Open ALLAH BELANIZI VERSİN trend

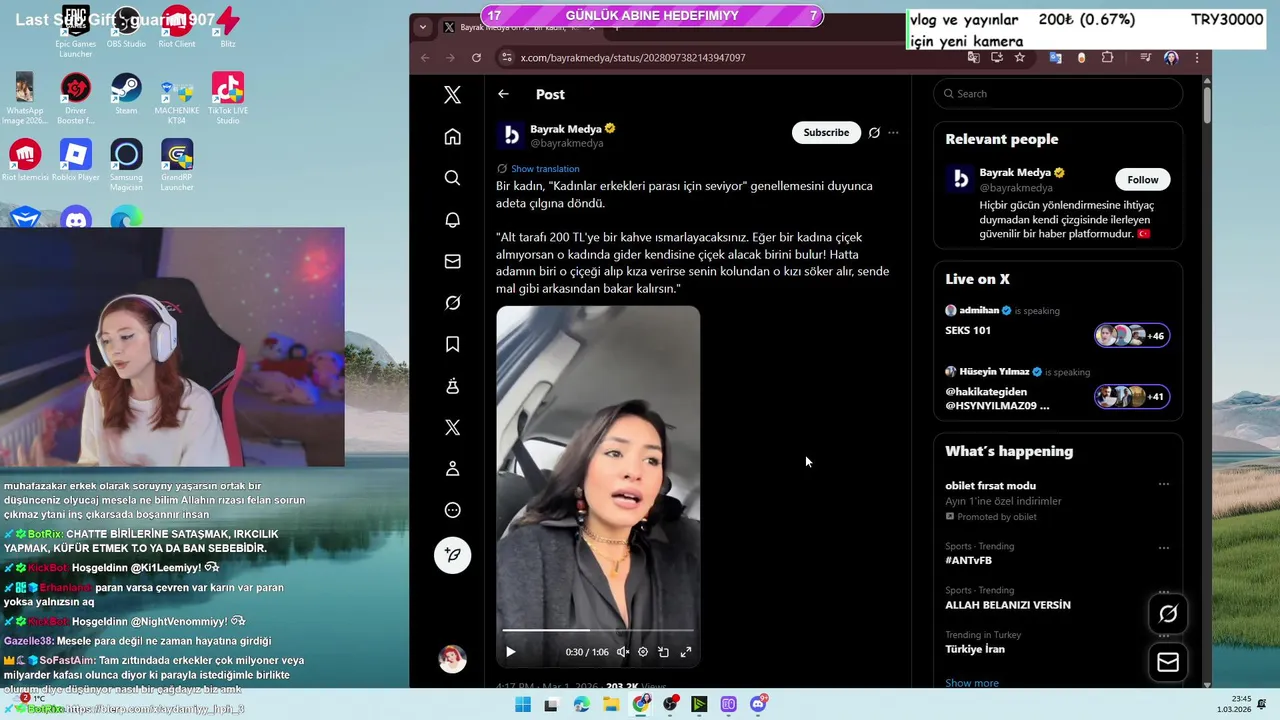click(x=1008, y=605)
